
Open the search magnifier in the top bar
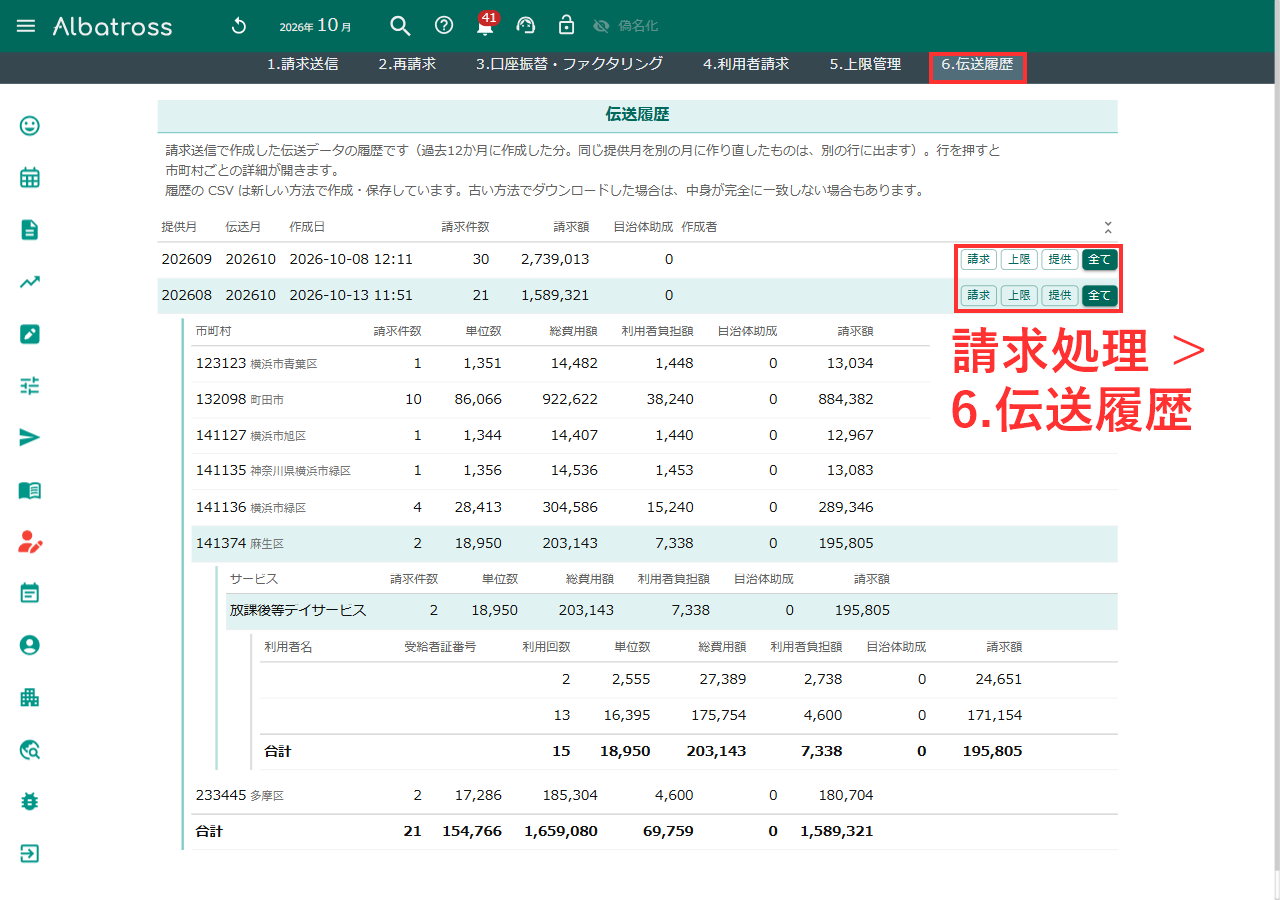tap(400, 26)
